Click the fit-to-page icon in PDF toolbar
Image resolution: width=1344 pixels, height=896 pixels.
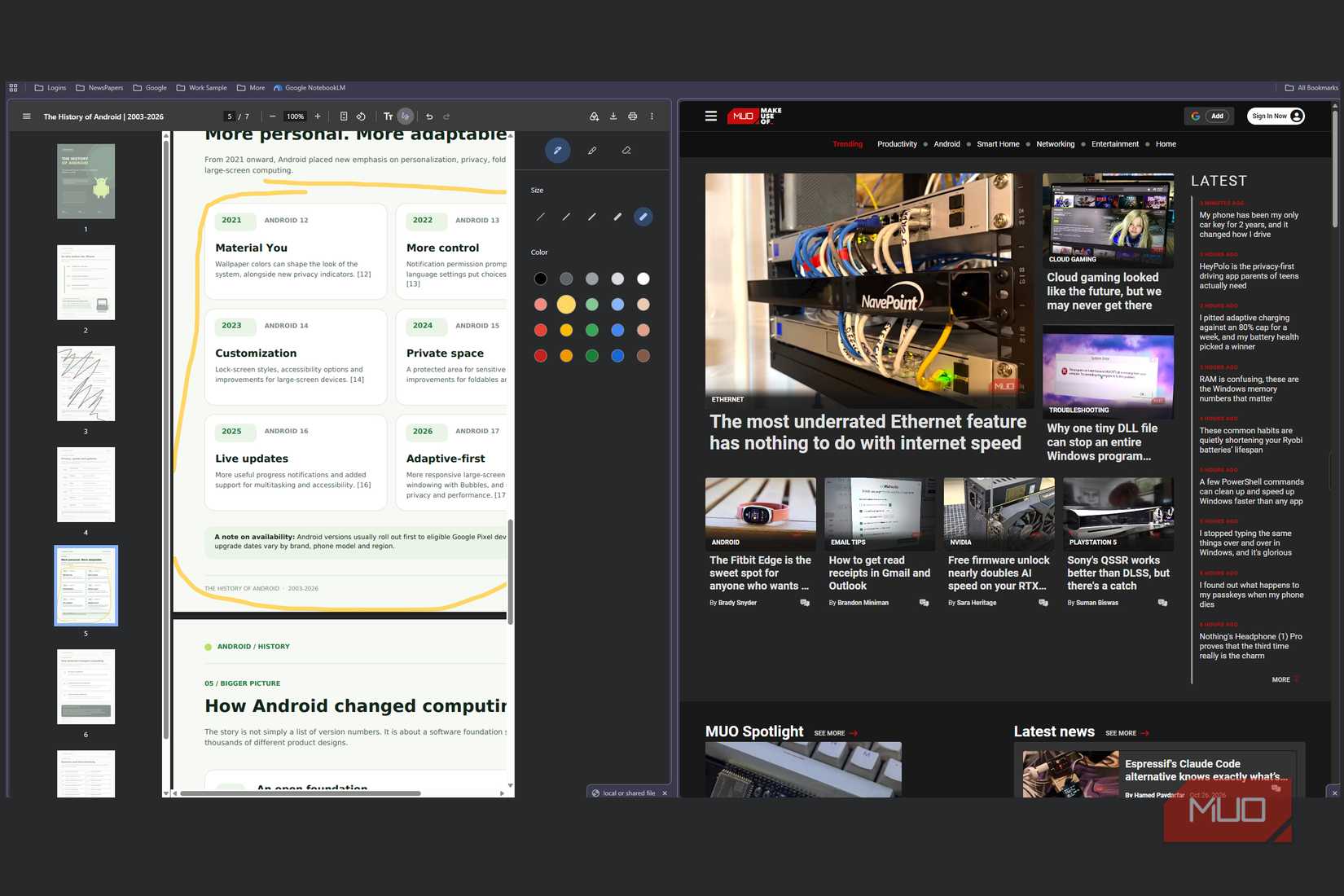coord(344,116)
